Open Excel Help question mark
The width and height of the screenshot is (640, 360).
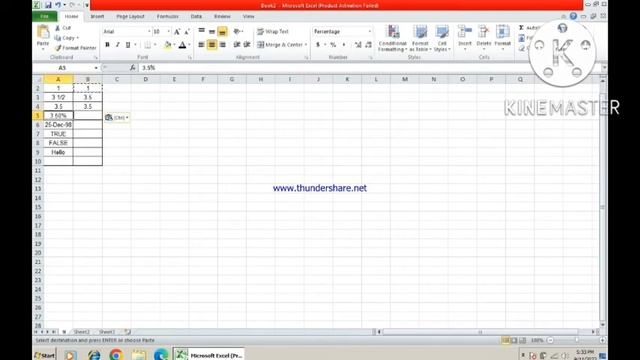tap(573, 16)
